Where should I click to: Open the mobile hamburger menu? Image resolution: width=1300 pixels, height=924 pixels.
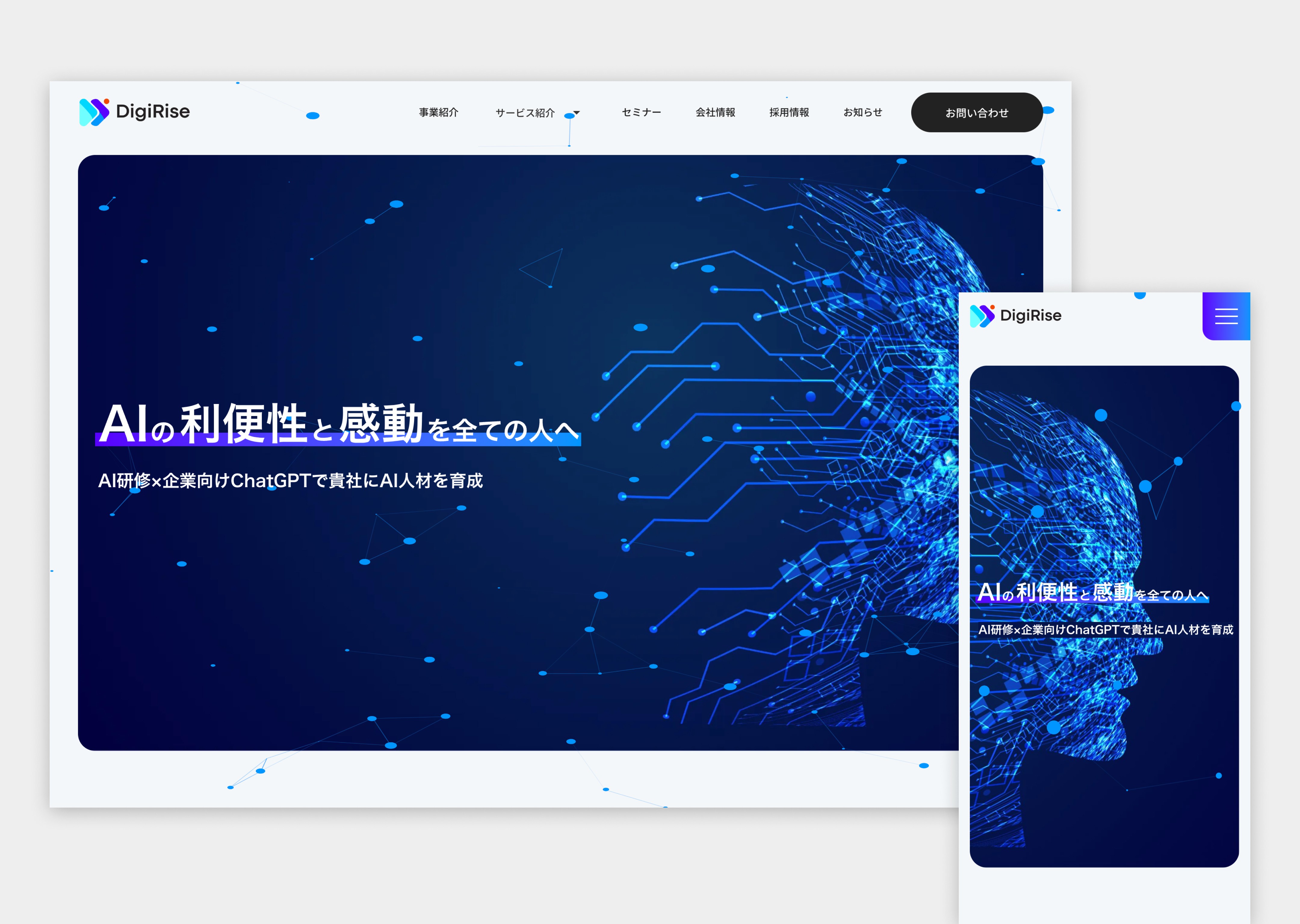(1226, 316)
